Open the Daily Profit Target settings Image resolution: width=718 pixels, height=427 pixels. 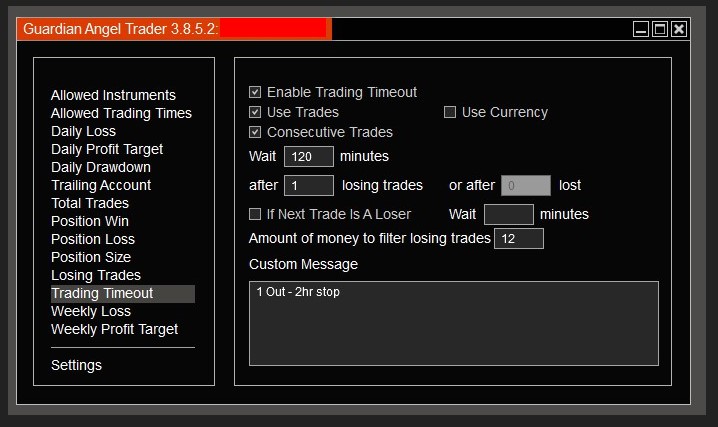pyautogui.click(x=107, y=149)
